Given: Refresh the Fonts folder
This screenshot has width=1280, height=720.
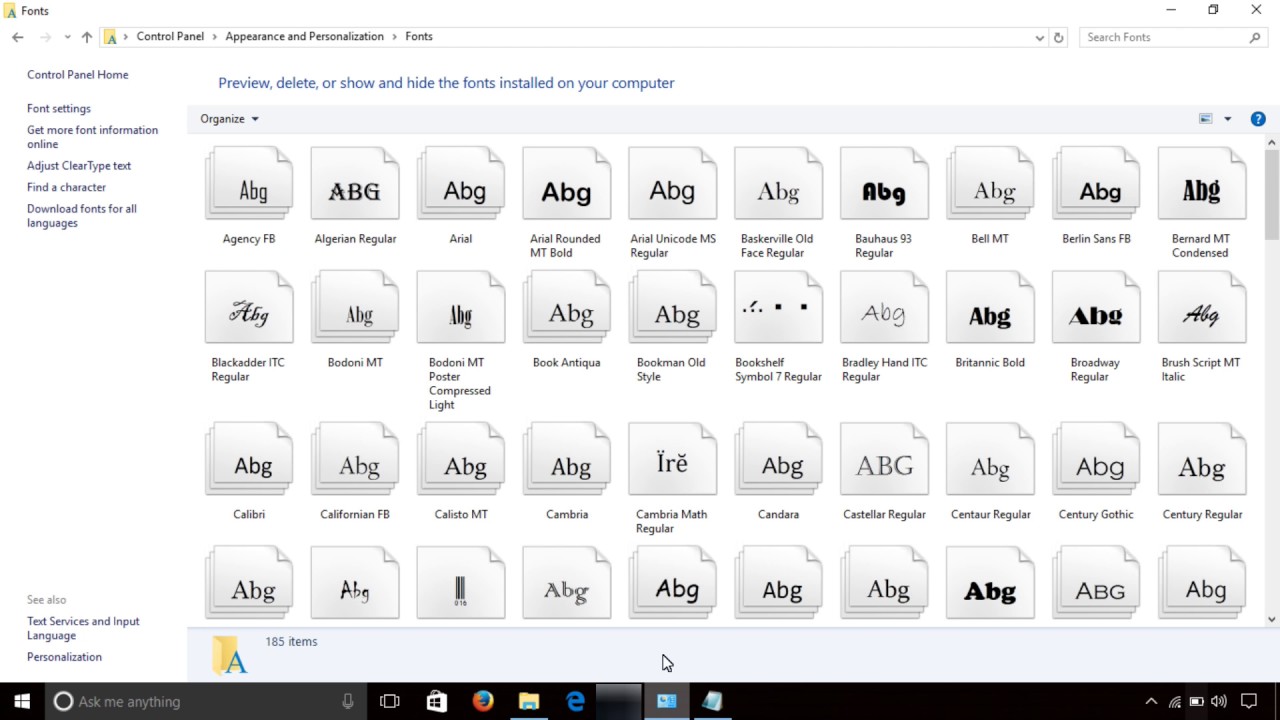Looking at the screenshot, I should [1059, 37].
